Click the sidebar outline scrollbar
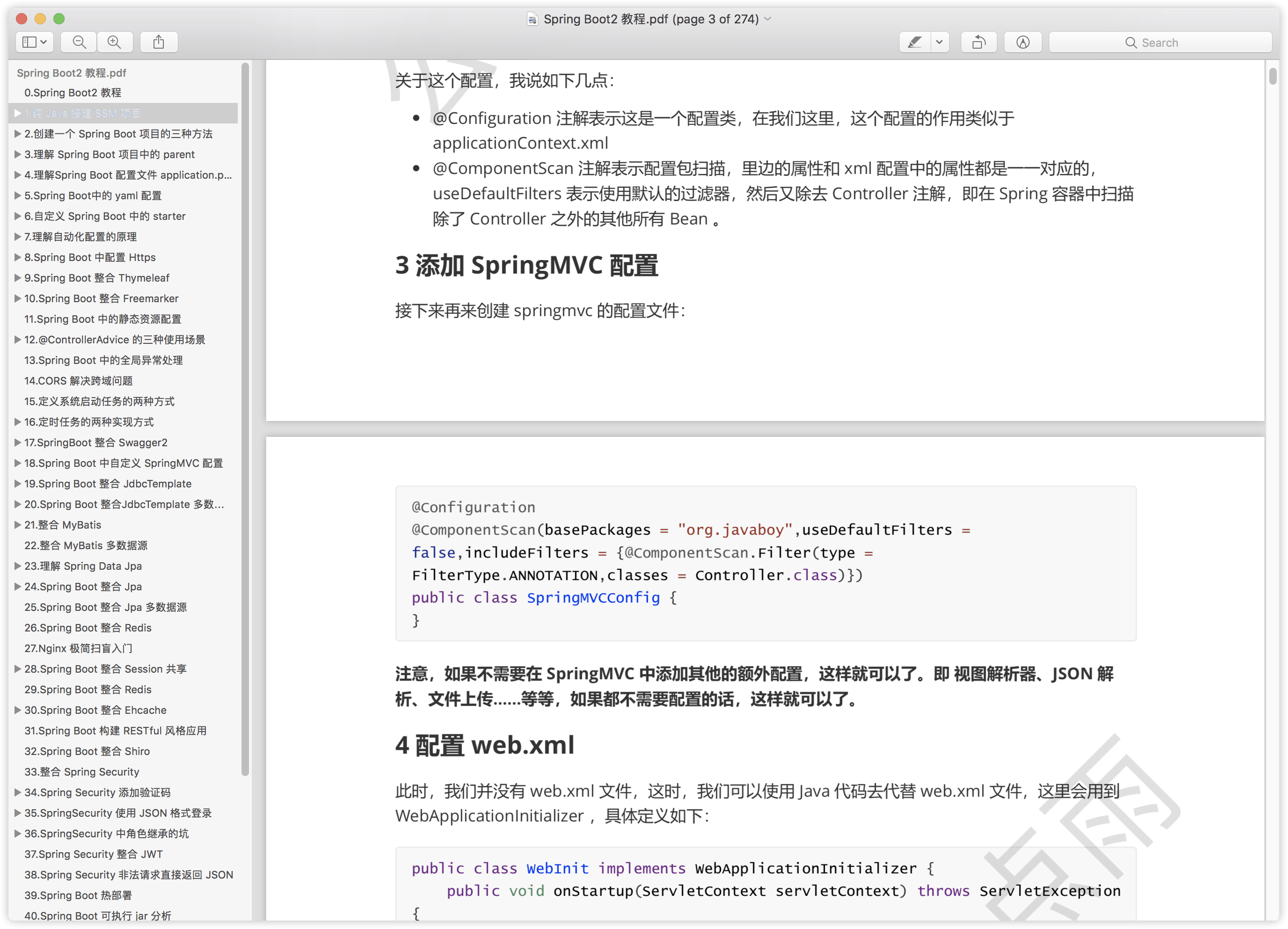This screenshot has height=929, width=1288. (245, 419)
